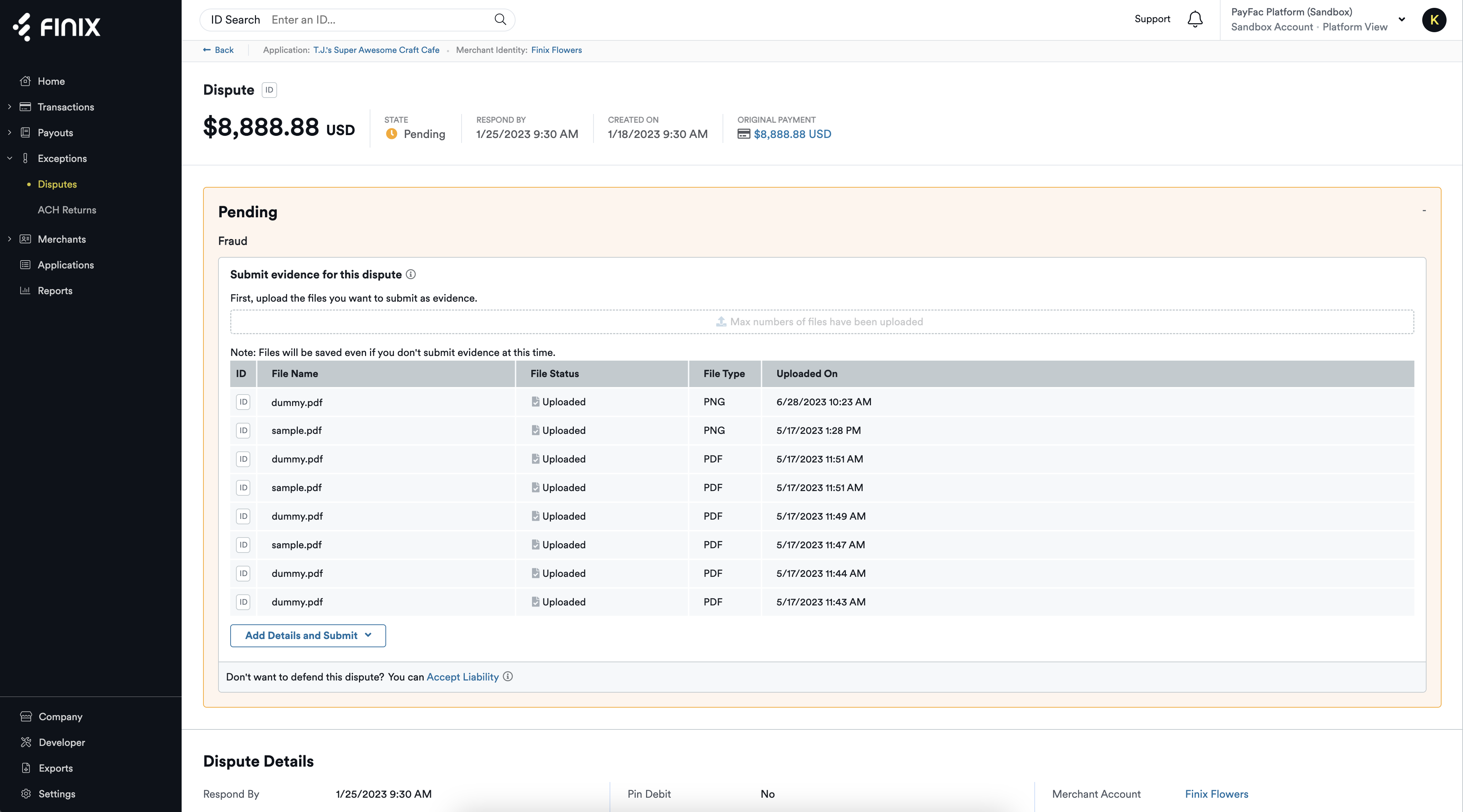Click the Developer tools icon
This screenshot has height=812, width=1463.
pyautogui.click(x=25, y=742)
